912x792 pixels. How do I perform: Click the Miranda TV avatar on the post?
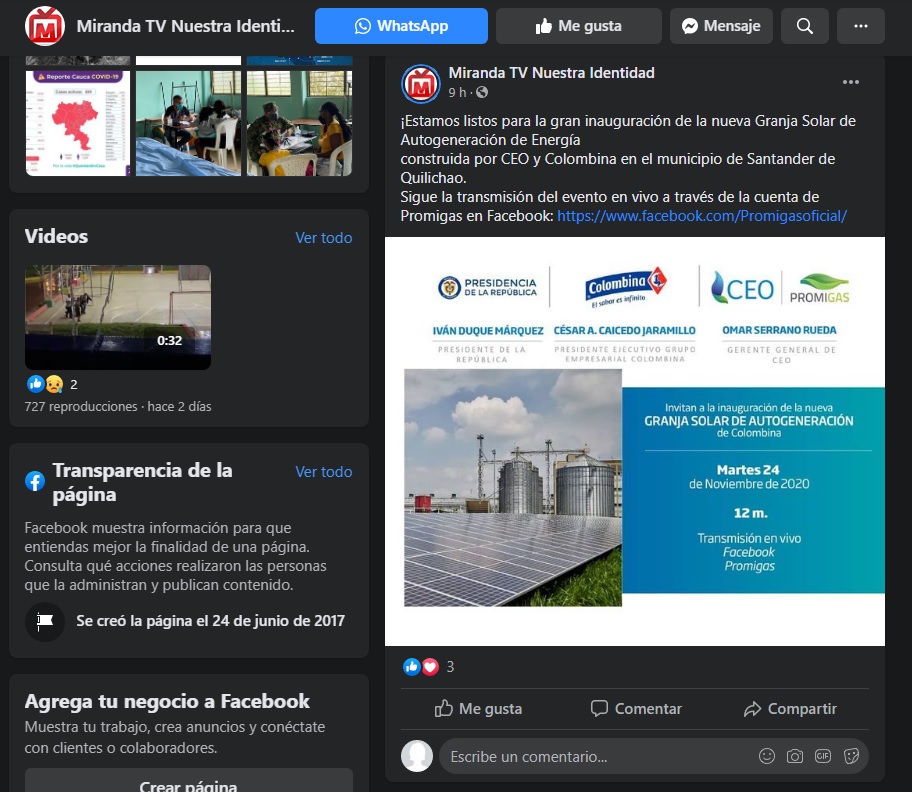coord(421,84)
